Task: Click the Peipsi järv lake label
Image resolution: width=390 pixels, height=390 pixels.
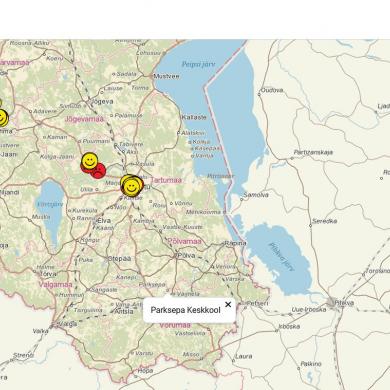Action: point(198,64)
